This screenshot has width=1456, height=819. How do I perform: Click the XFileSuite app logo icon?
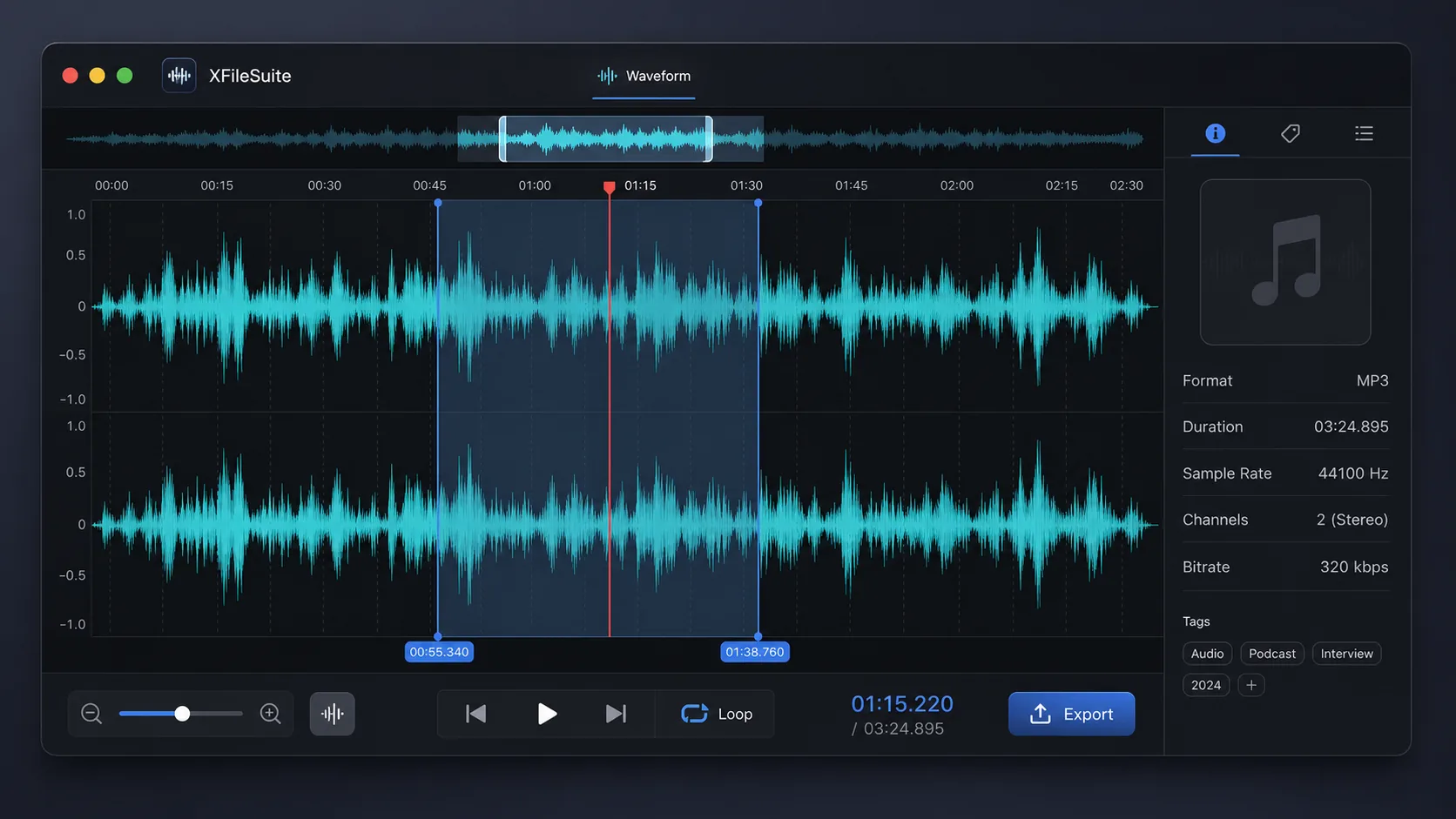(x=179, y=76)
